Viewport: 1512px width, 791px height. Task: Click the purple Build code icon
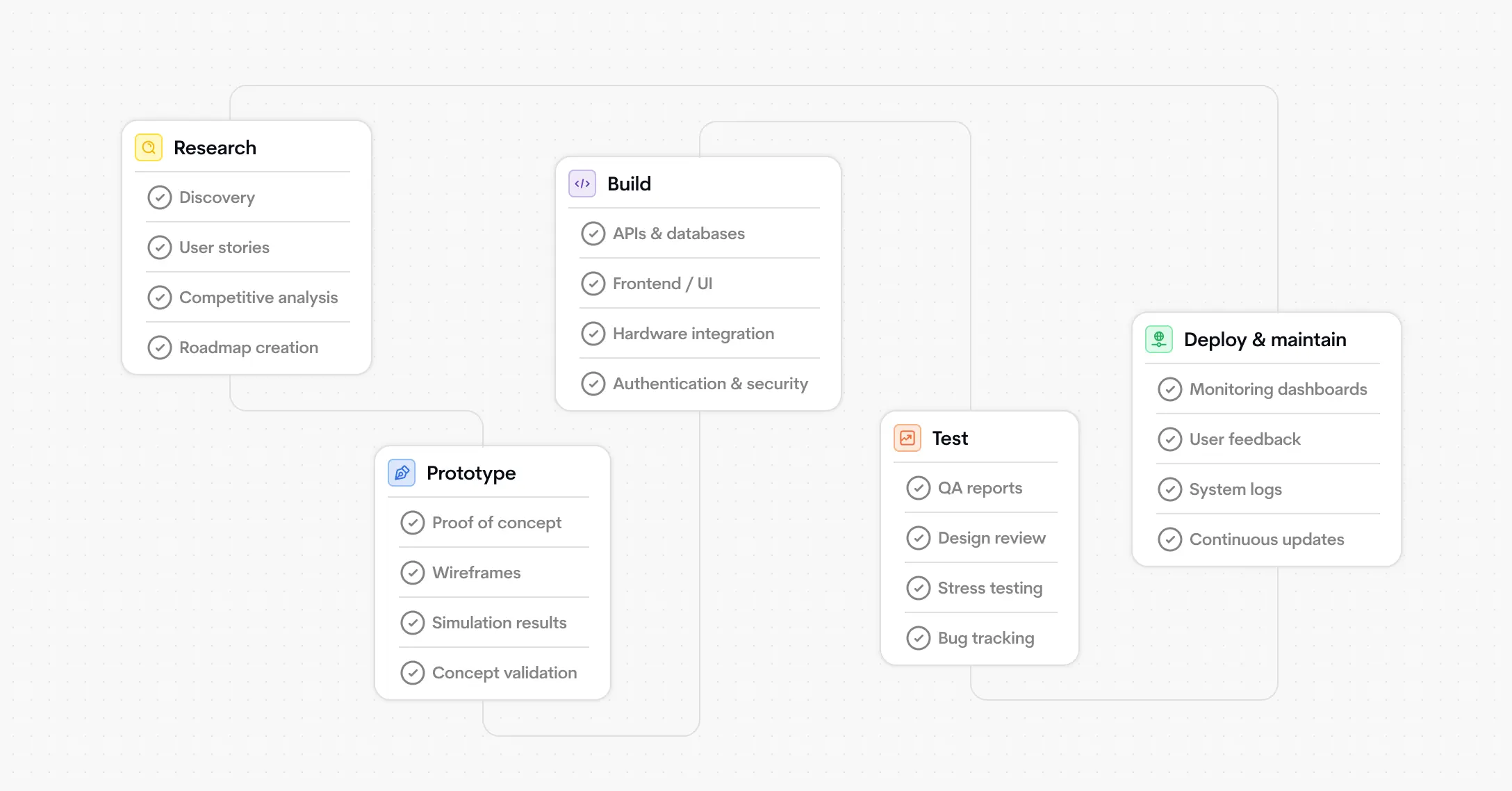coord(582,184)
